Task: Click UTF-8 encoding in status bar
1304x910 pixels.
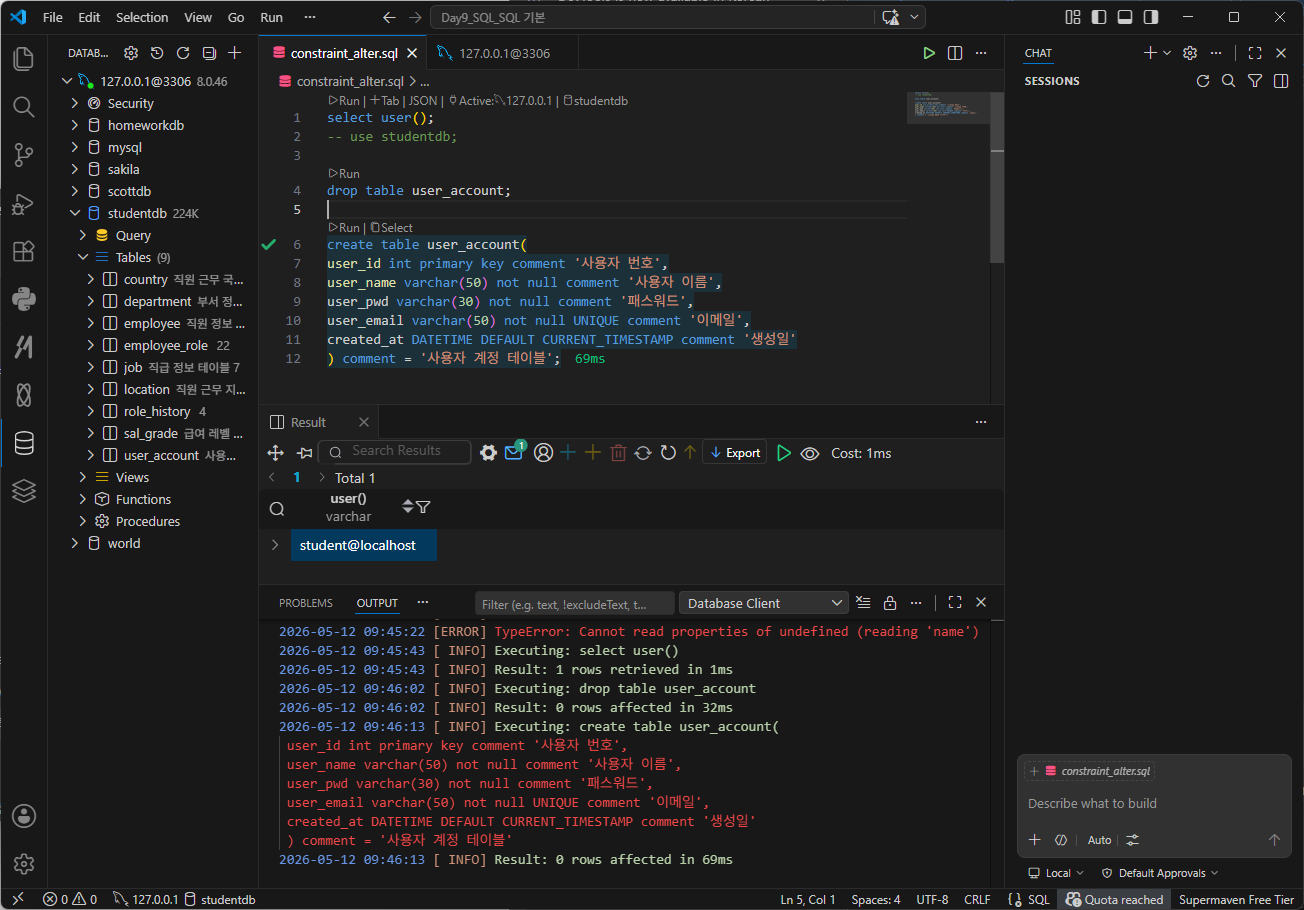Action: point(932,900)
